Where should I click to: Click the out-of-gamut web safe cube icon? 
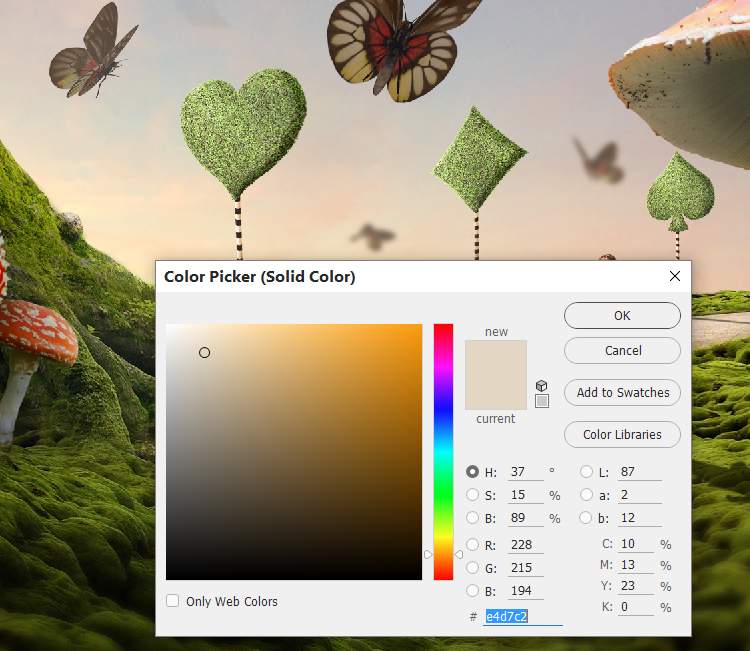[541, 386]
